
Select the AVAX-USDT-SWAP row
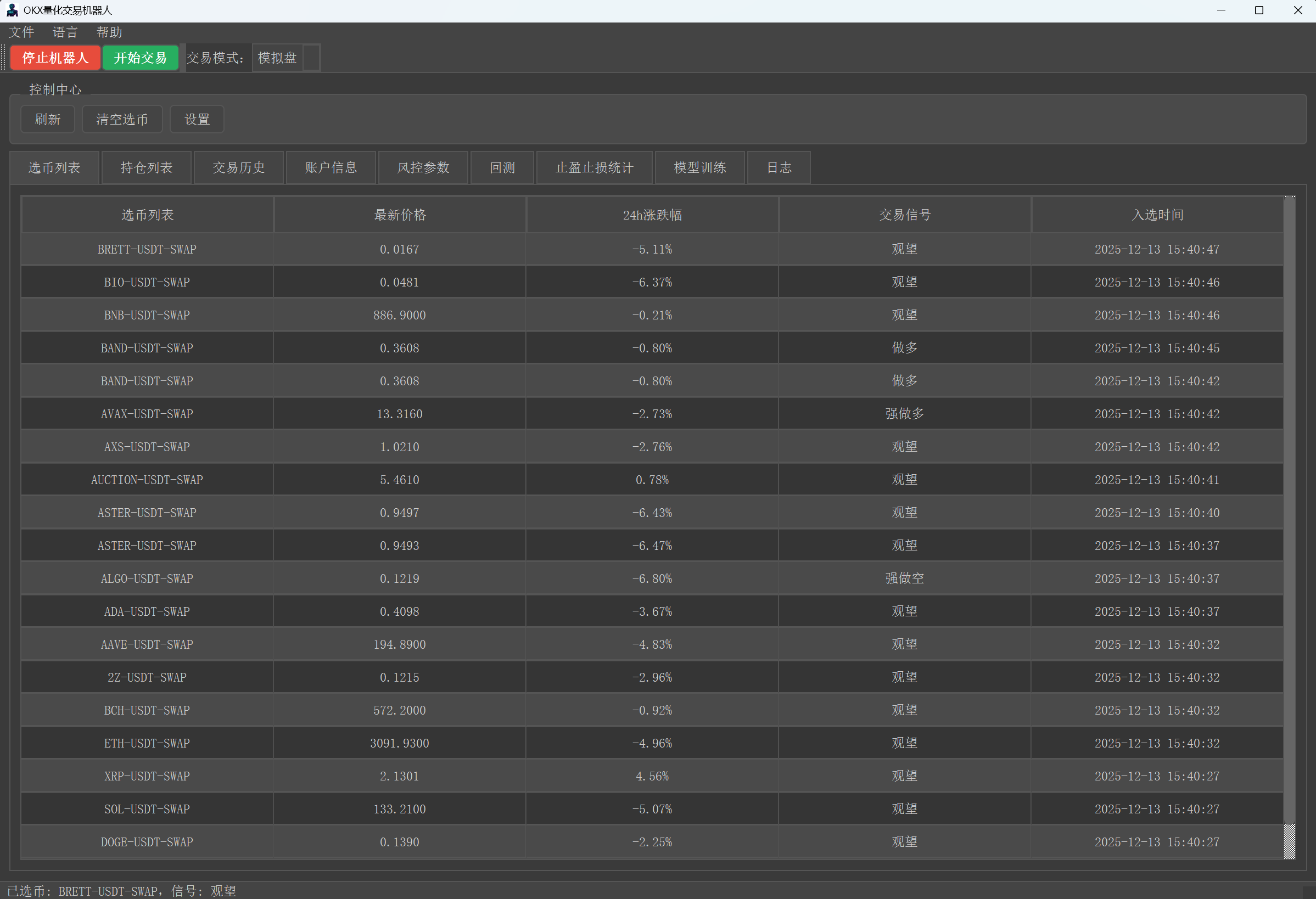(x=147, y=414)
